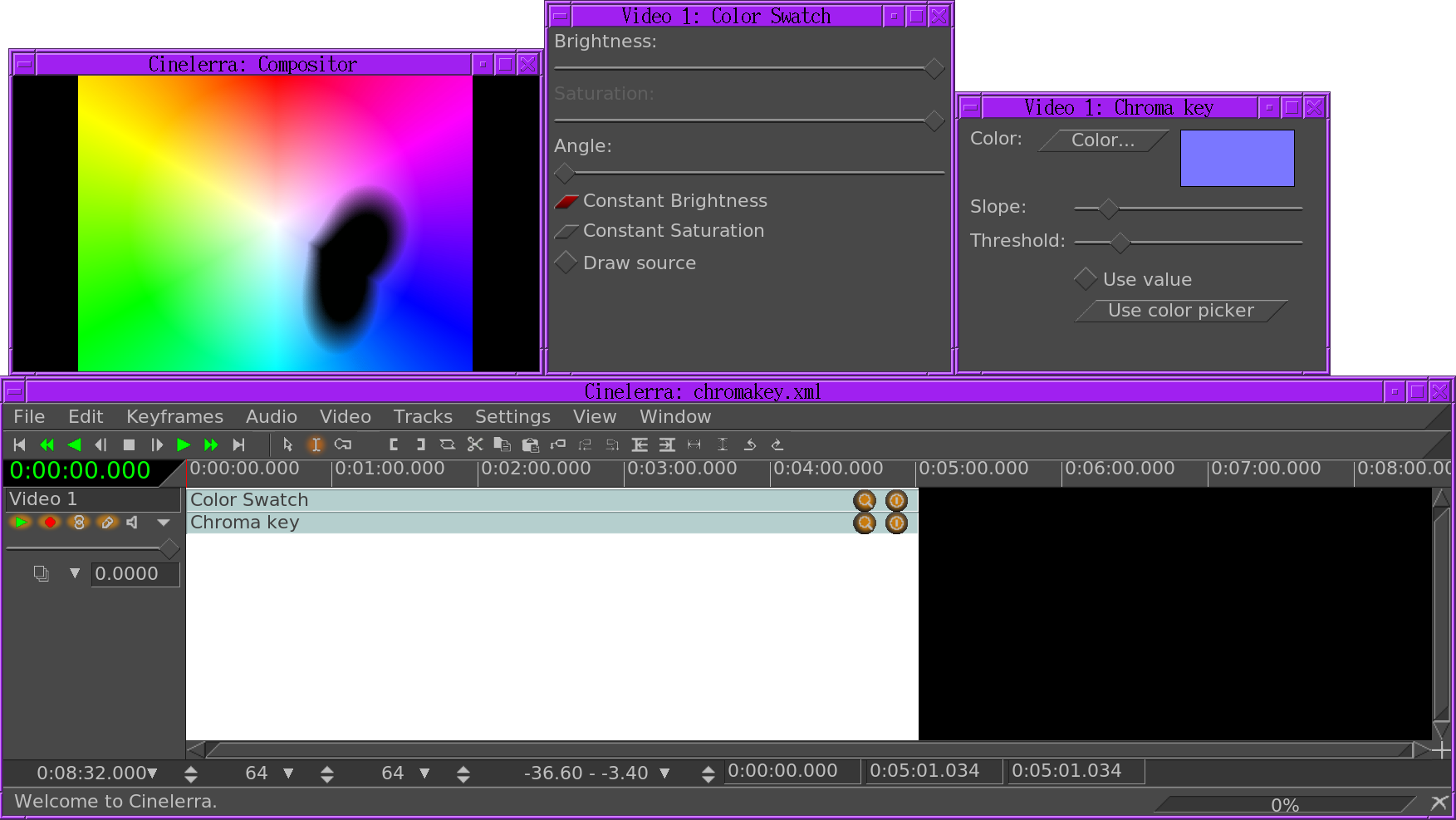
Task: Open the project length 0:08:32.000 dropdown
Action: tap(152, 773)
